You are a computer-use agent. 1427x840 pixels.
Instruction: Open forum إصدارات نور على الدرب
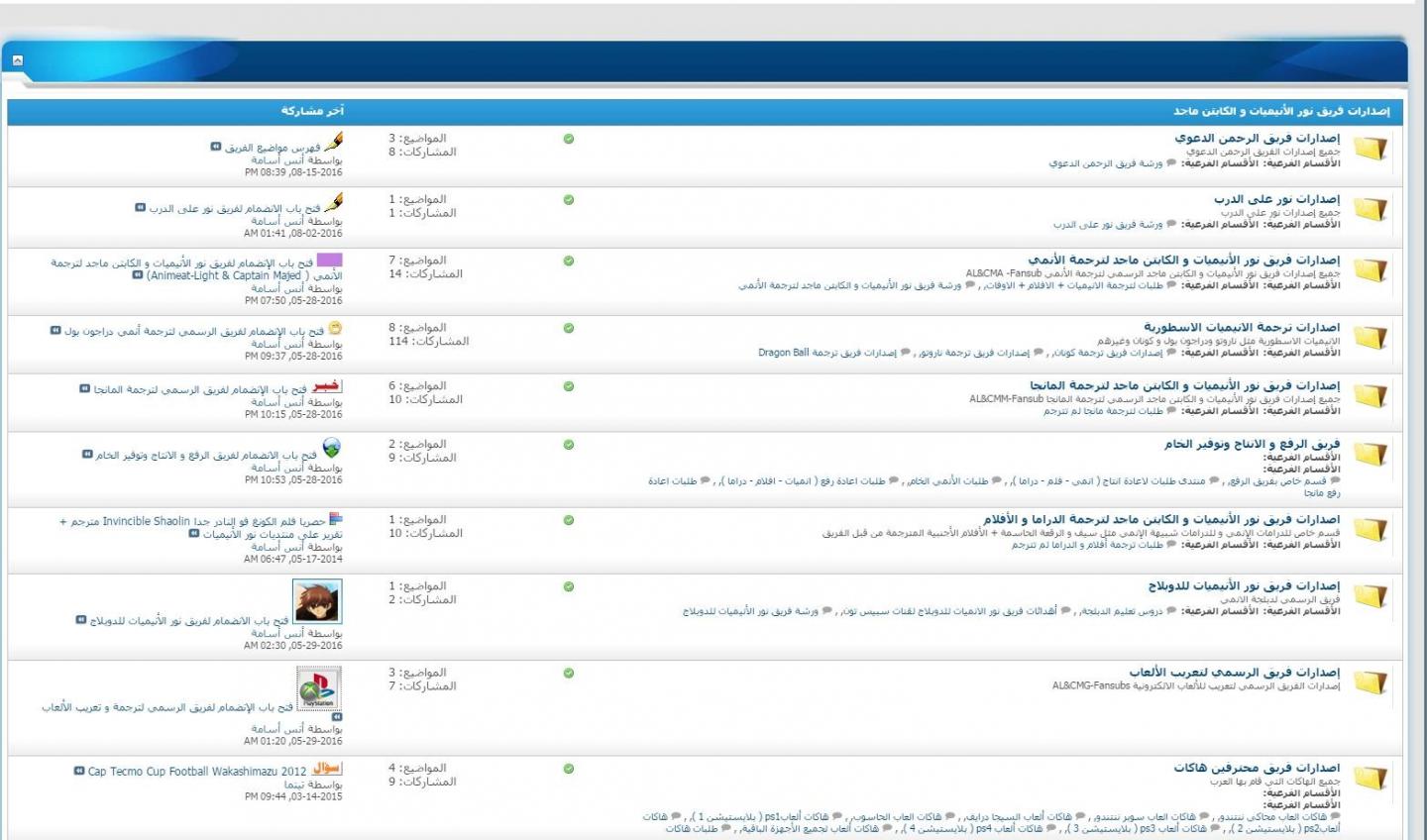pyautogui.click(x=1277, y=200)
